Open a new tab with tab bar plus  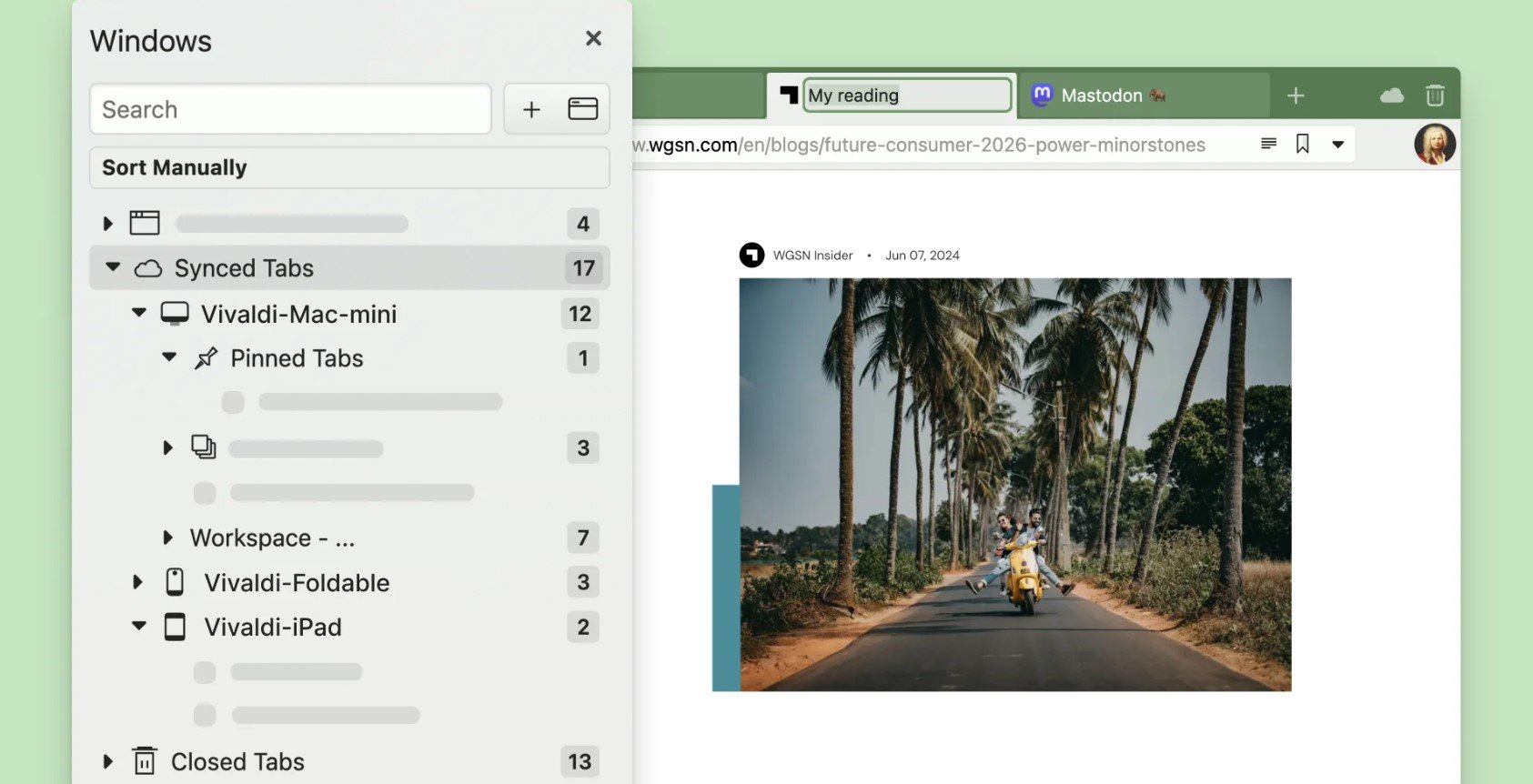(x=1296, y=95)
